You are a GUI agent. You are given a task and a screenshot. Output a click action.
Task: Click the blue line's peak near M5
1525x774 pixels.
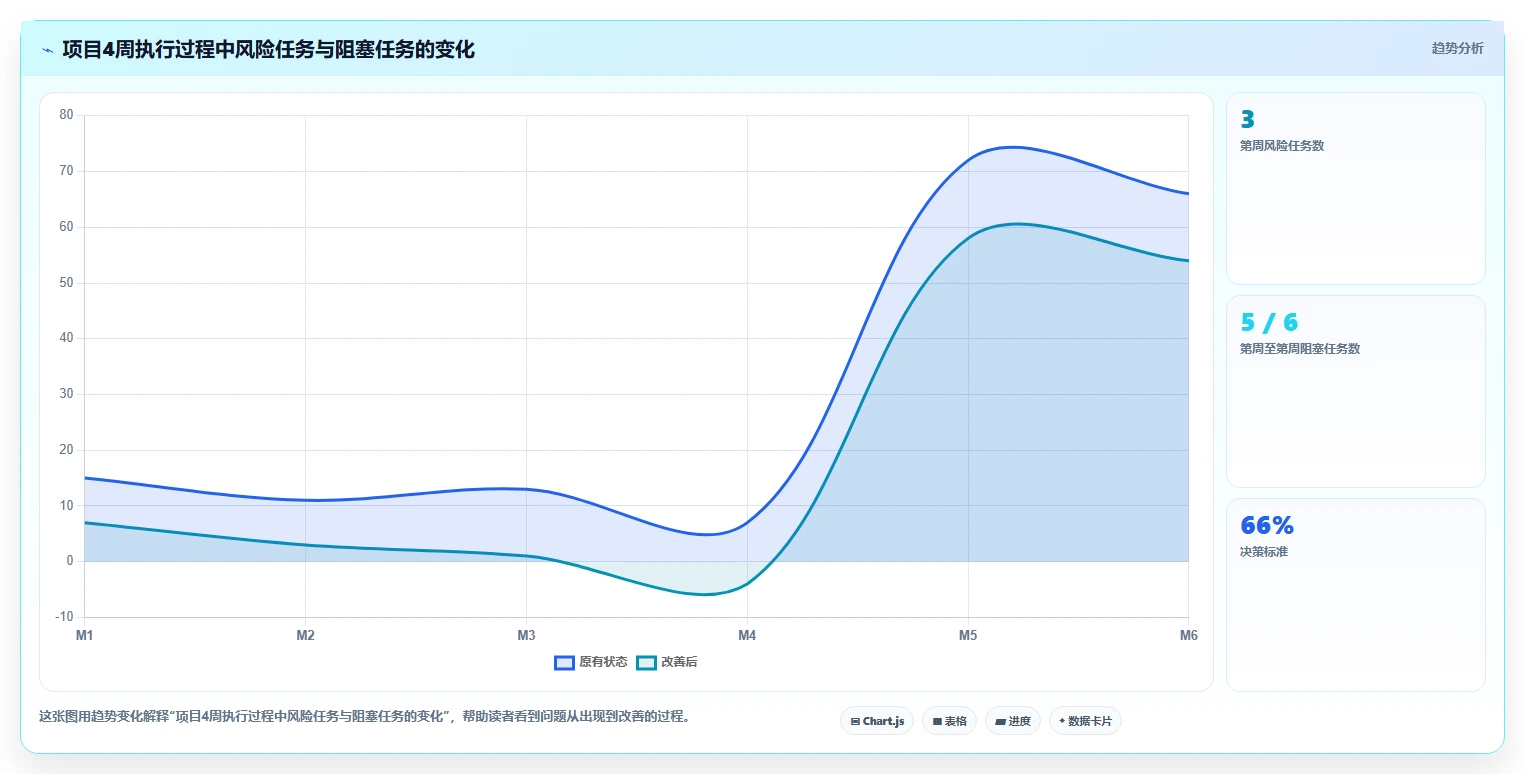pos(1013,147)
